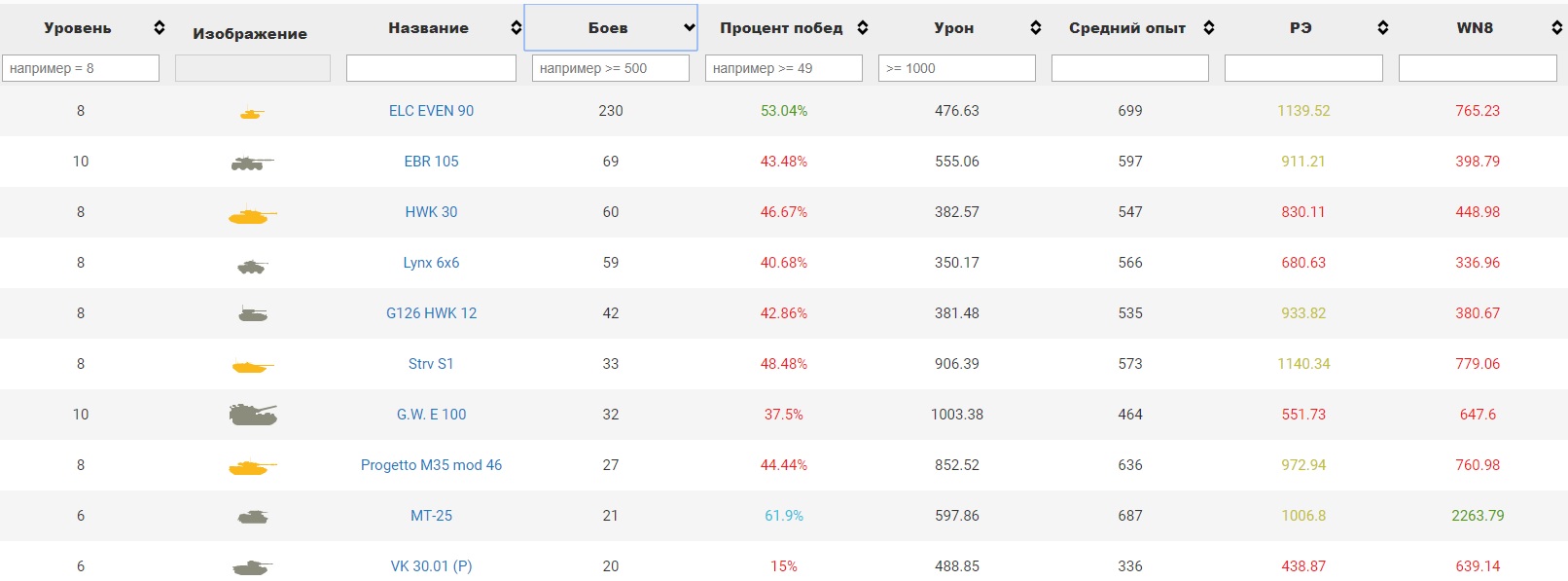Sort by Боев using header arrow

[x=689, y=27]
